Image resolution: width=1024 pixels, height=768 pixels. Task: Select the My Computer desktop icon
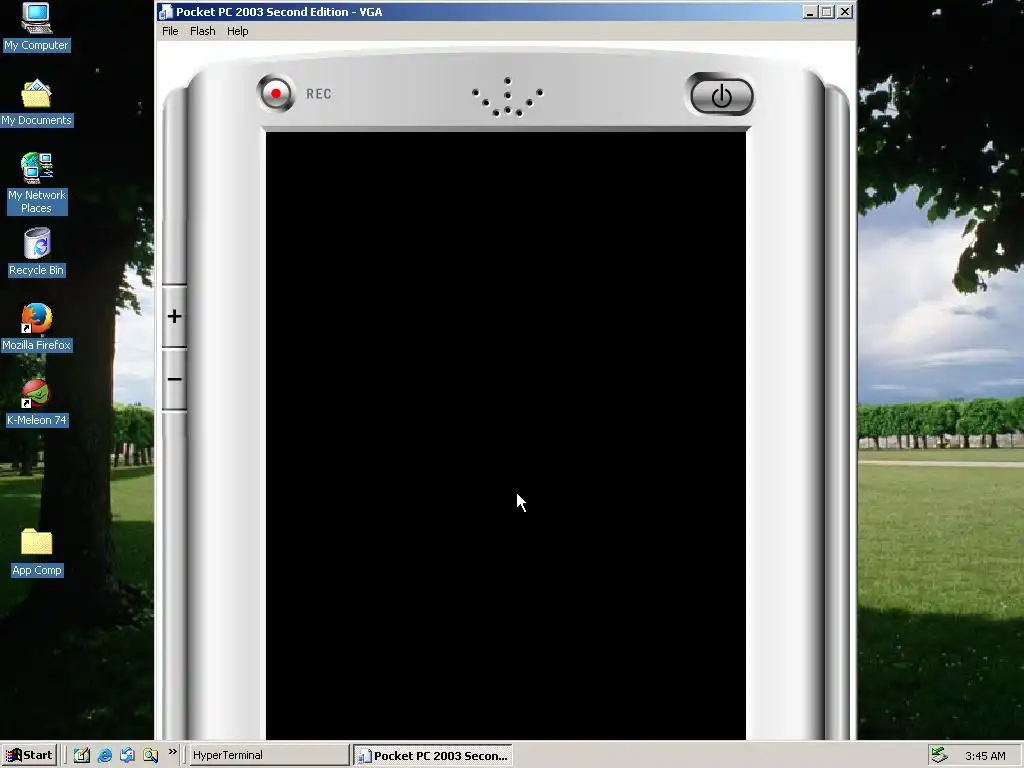pyautogui.click(x=36, y=27)
